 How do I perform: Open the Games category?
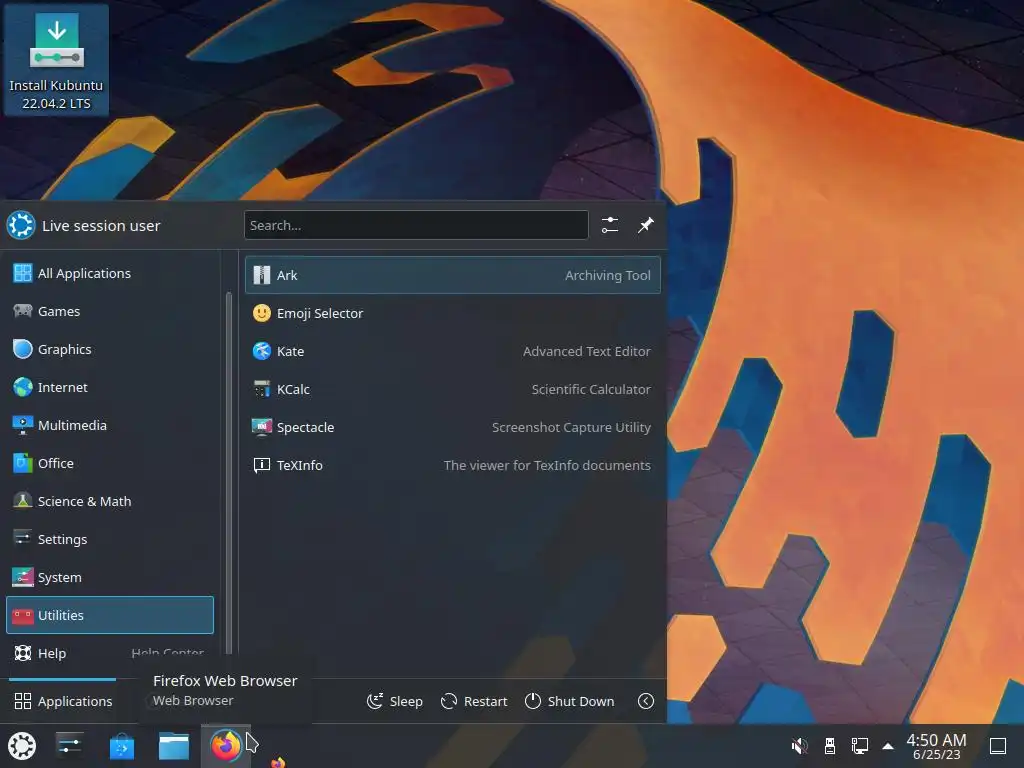110,311
